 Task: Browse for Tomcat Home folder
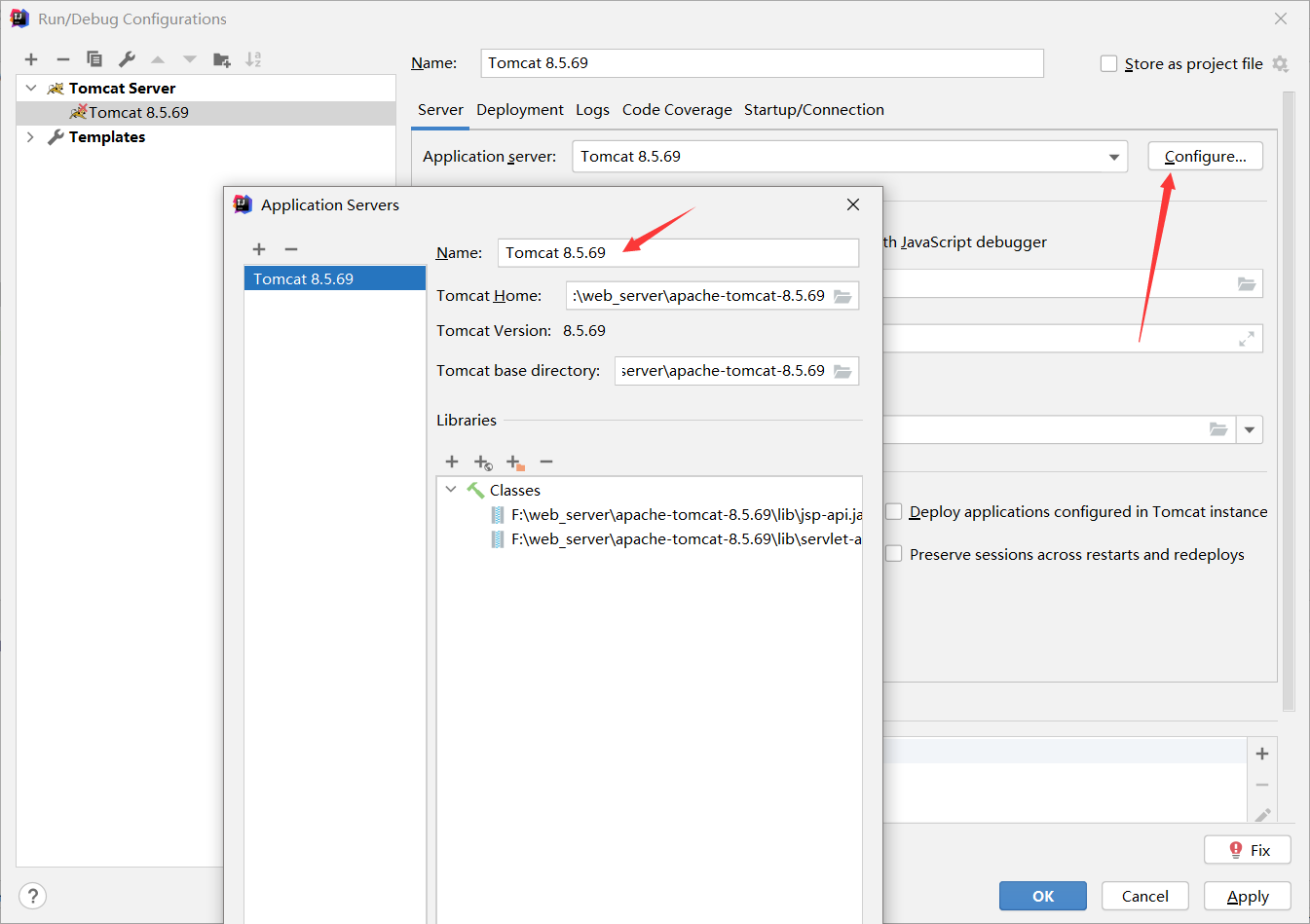pyautogui.click(x=842, y=296)
